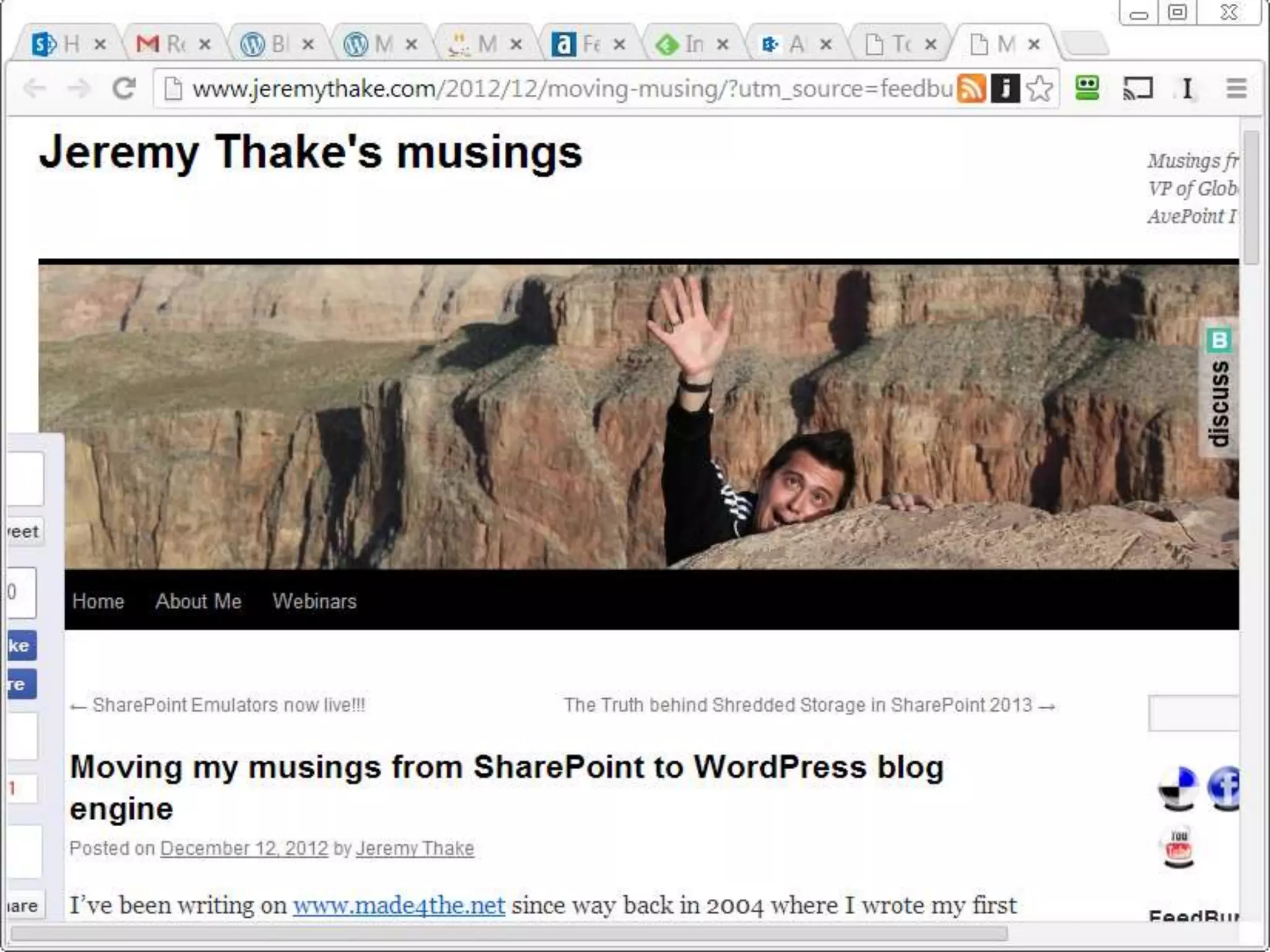
Task: Open the www.made4the.net link
Action: pyautogui.click(x=399, y=906)
